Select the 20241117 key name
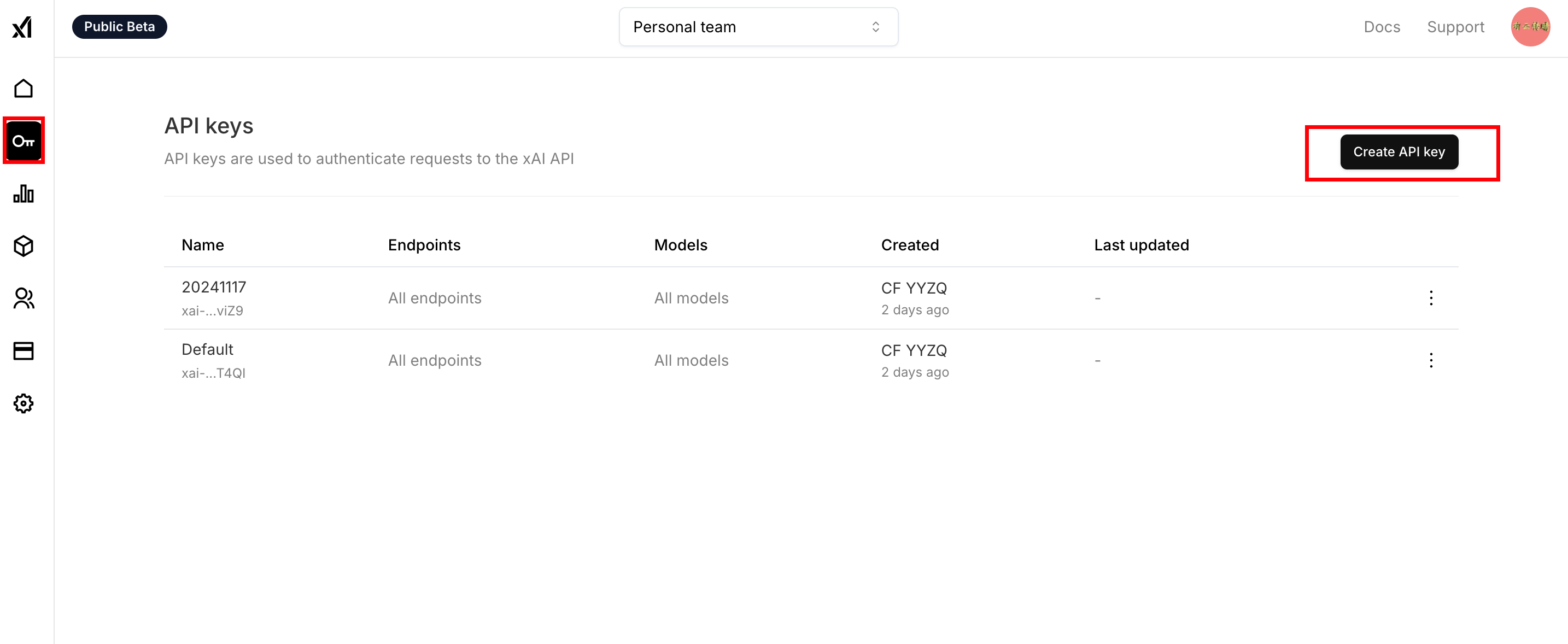 click(214, 288)
